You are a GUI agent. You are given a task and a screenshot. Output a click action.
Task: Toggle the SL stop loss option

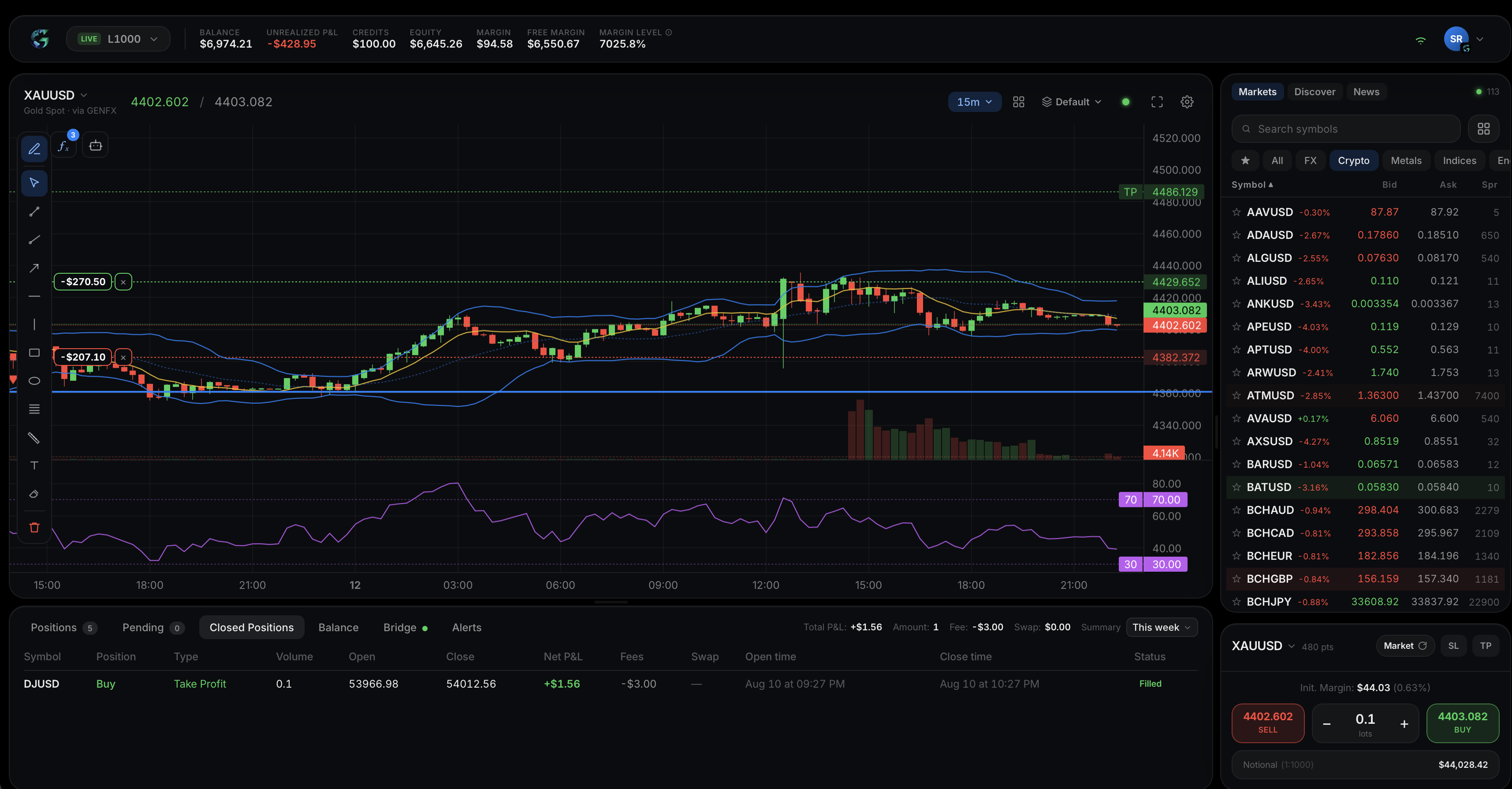pyautogui.click(x=1453, y=646)
